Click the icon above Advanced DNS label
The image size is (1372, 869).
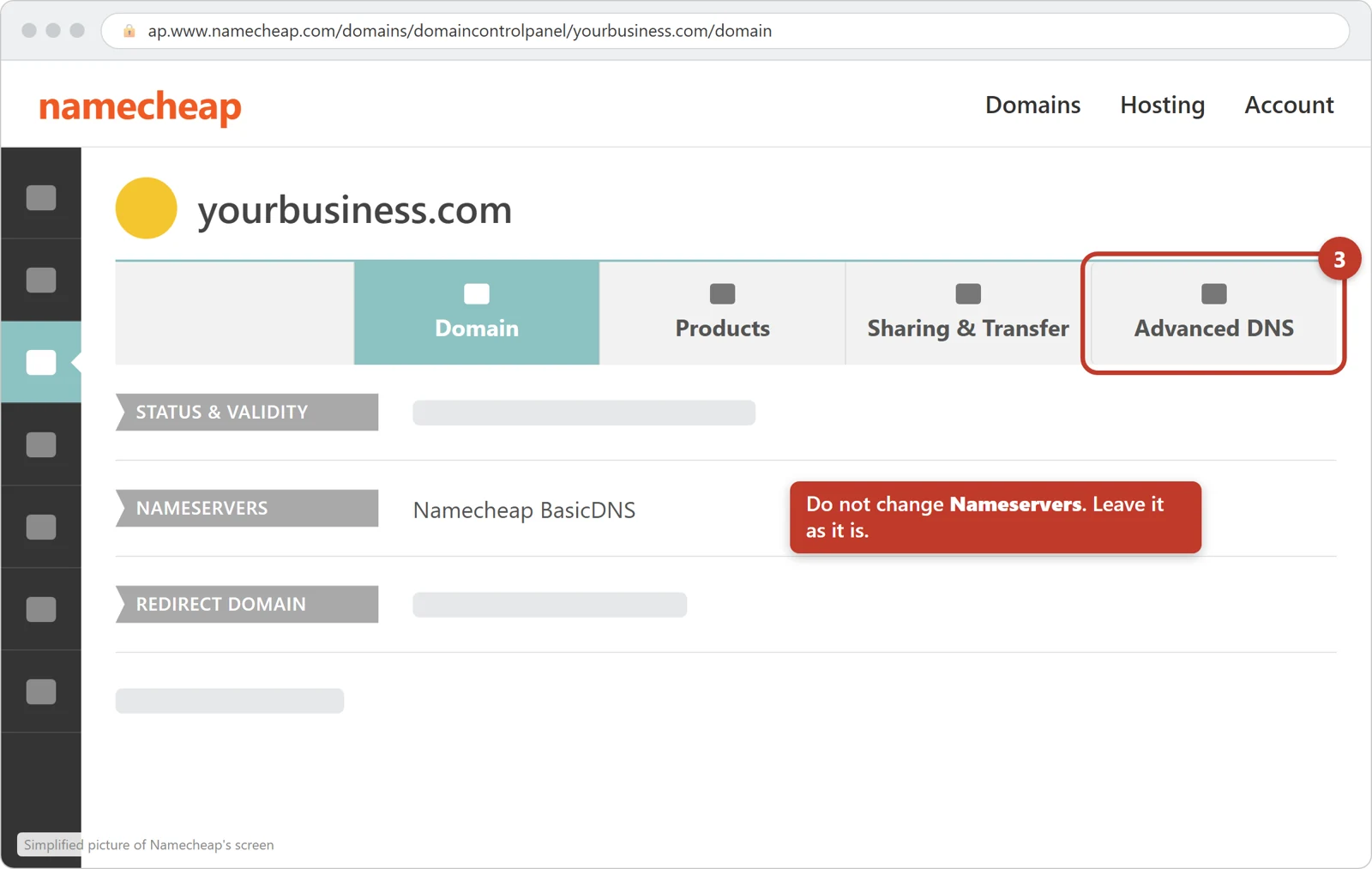click(x=1213, y=293)
